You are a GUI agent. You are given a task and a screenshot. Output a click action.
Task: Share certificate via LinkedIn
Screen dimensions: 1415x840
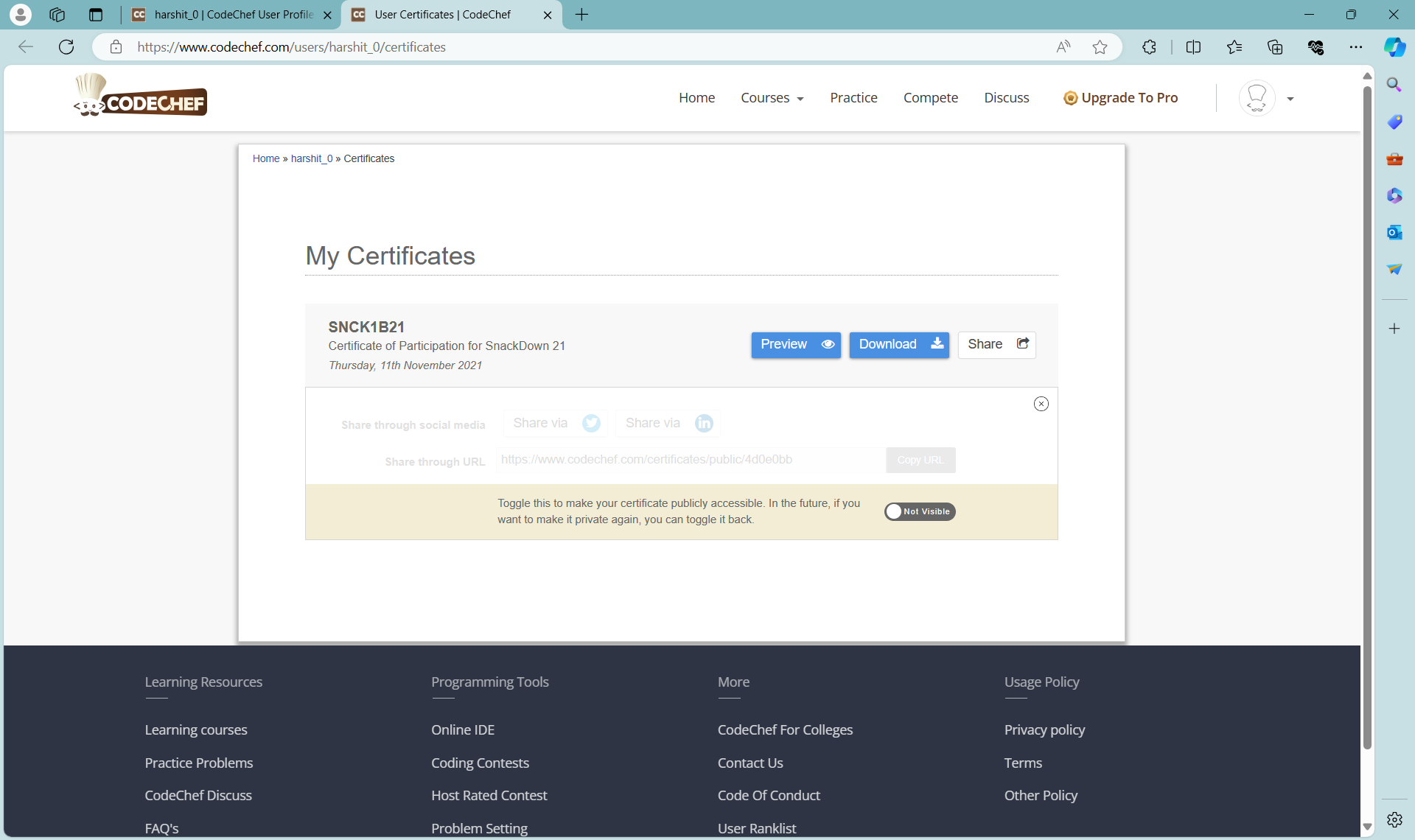[x=667, y=423]
